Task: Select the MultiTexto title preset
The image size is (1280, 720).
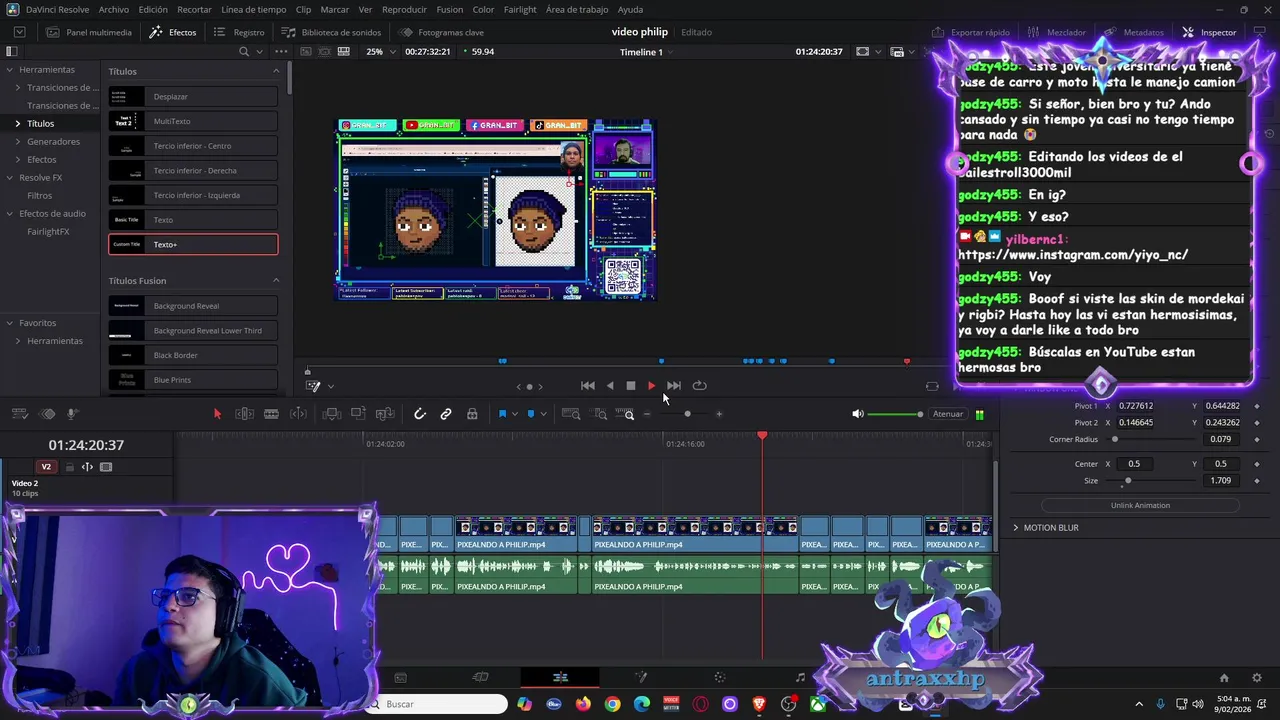Action: coord(193,121)
